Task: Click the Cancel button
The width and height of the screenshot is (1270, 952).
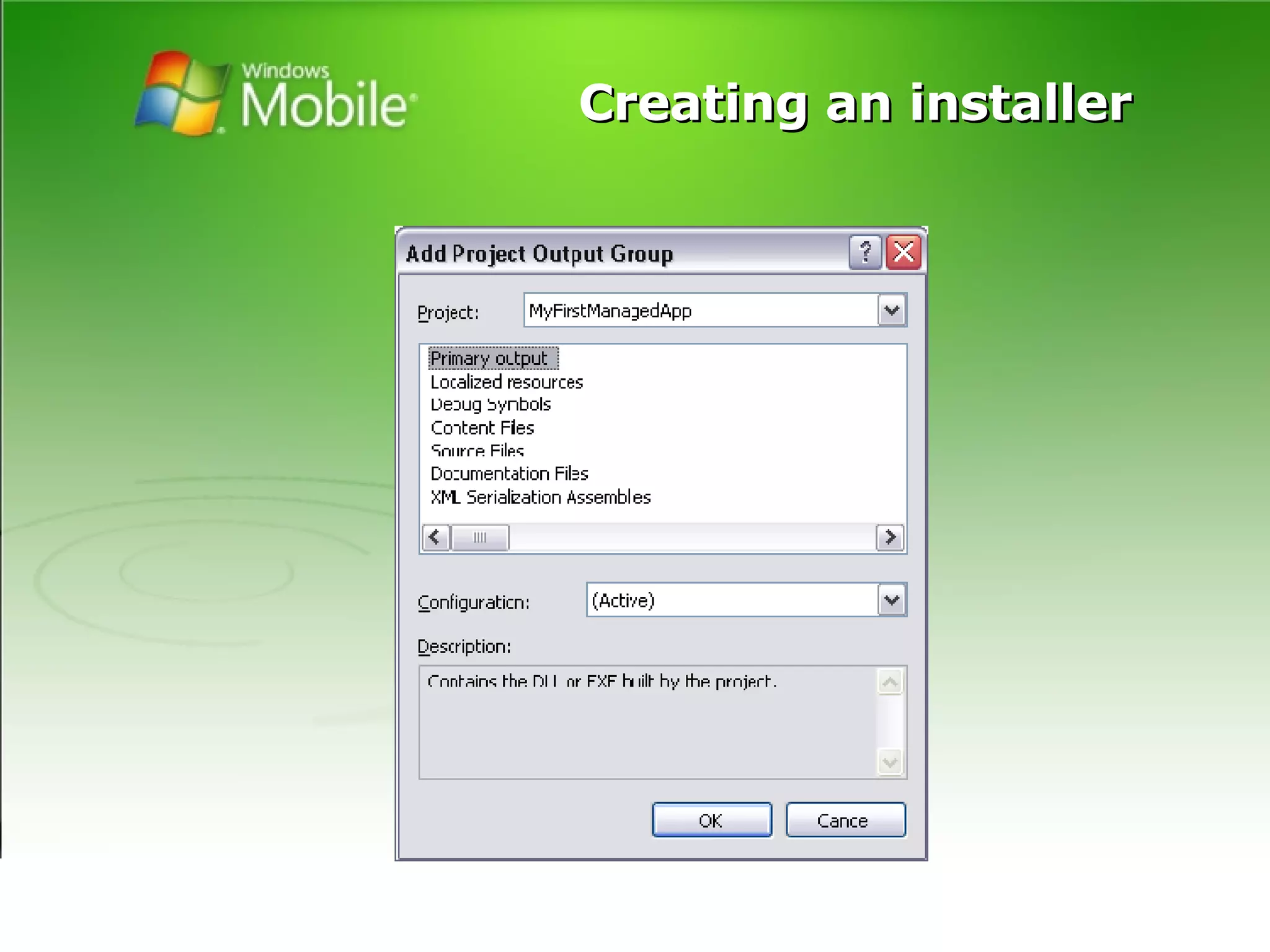Action: pos(846,820)
